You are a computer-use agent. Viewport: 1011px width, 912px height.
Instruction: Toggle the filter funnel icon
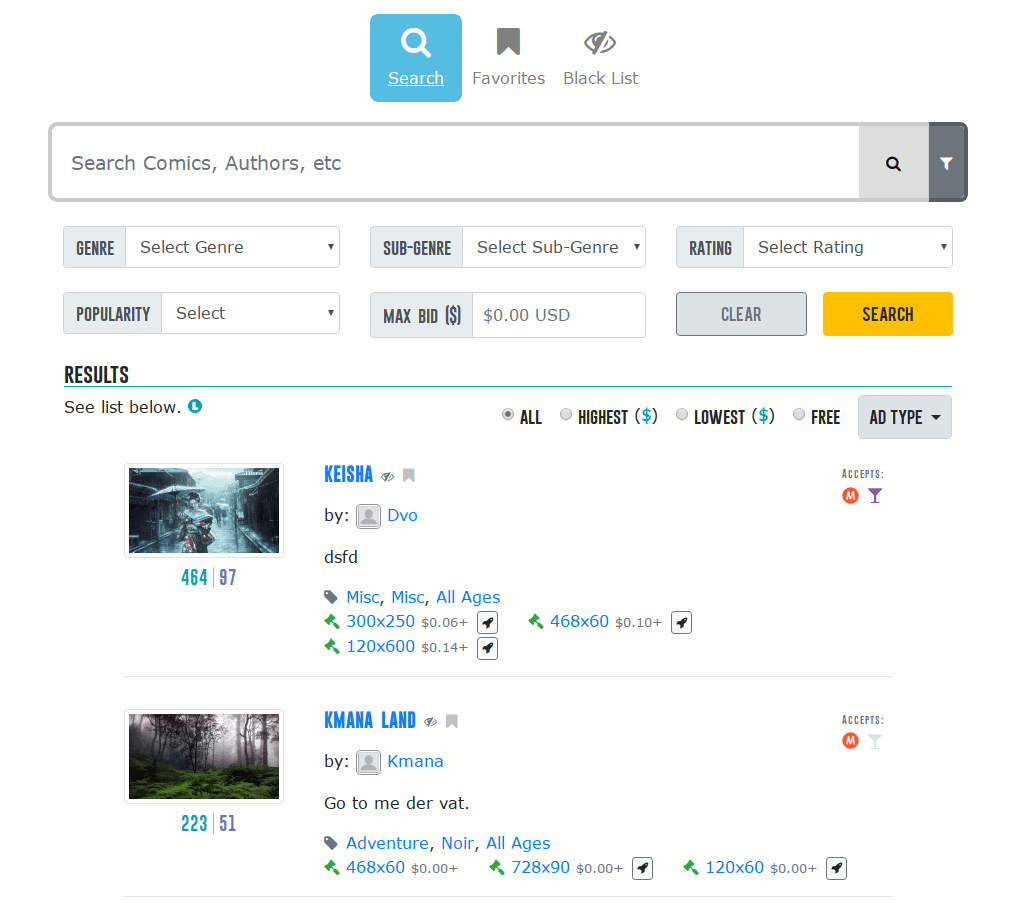(946, 163)
